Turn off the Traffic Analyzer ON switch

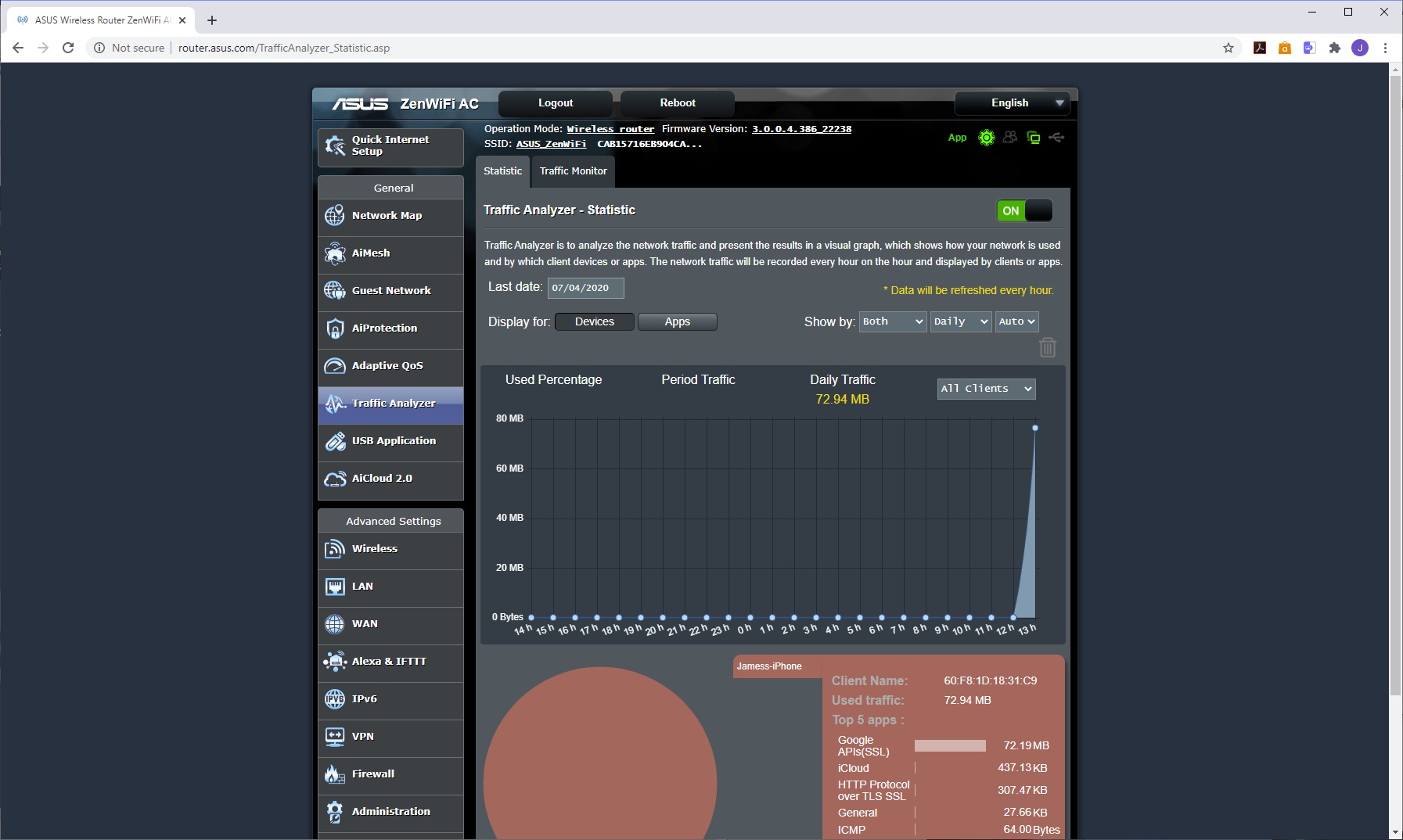pyautogui.click(x=1024, y=210)
